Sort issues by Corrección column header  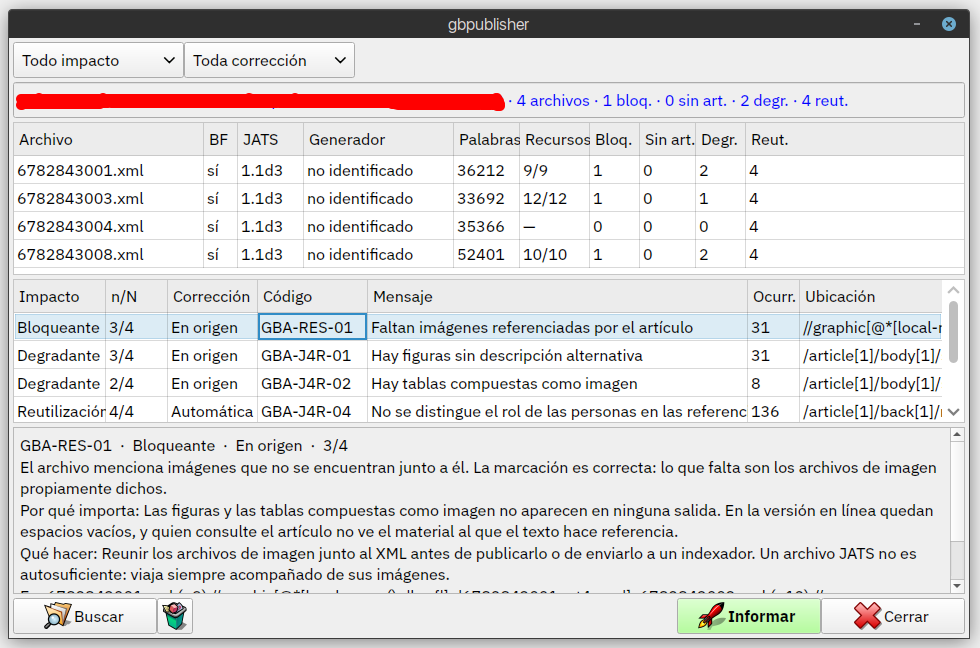[x=212, y=296]
